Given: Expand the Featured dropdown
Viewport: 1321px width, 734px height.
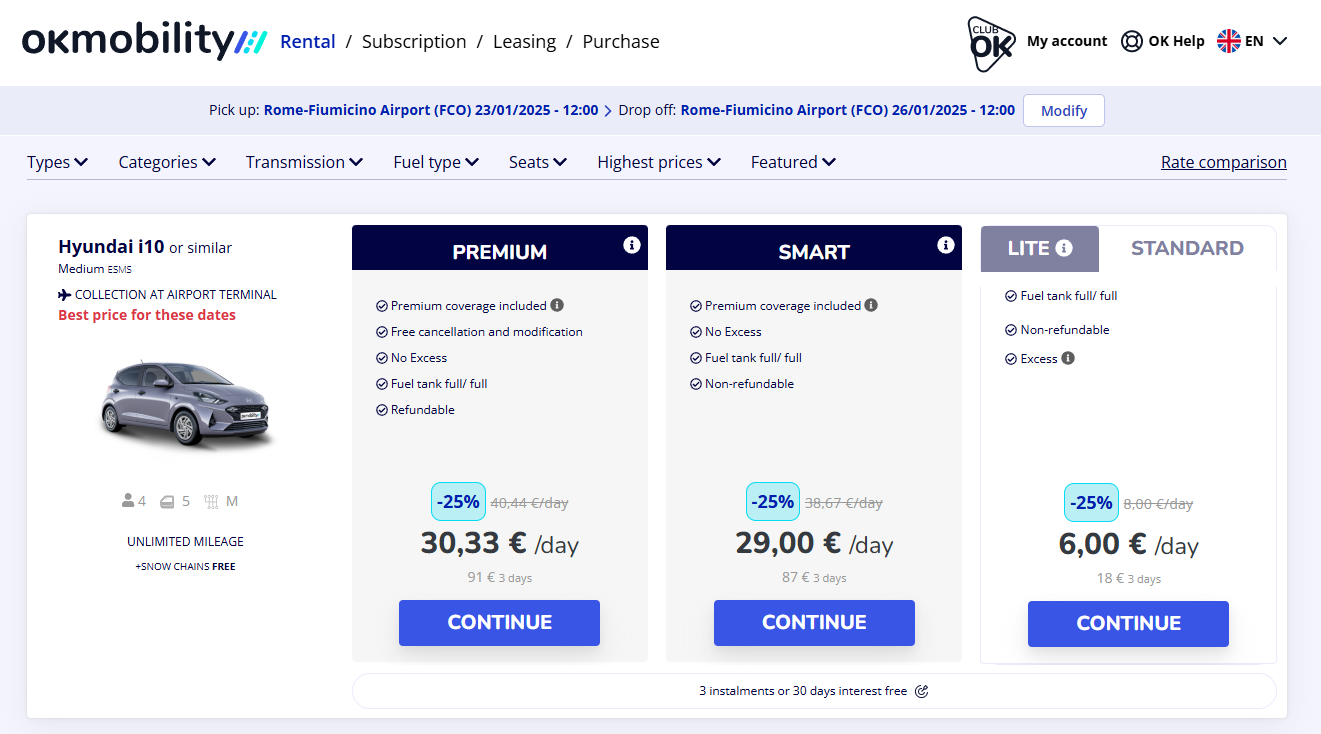Looking at the screenshot, I should pyautogui.click(x=794, y=162).
